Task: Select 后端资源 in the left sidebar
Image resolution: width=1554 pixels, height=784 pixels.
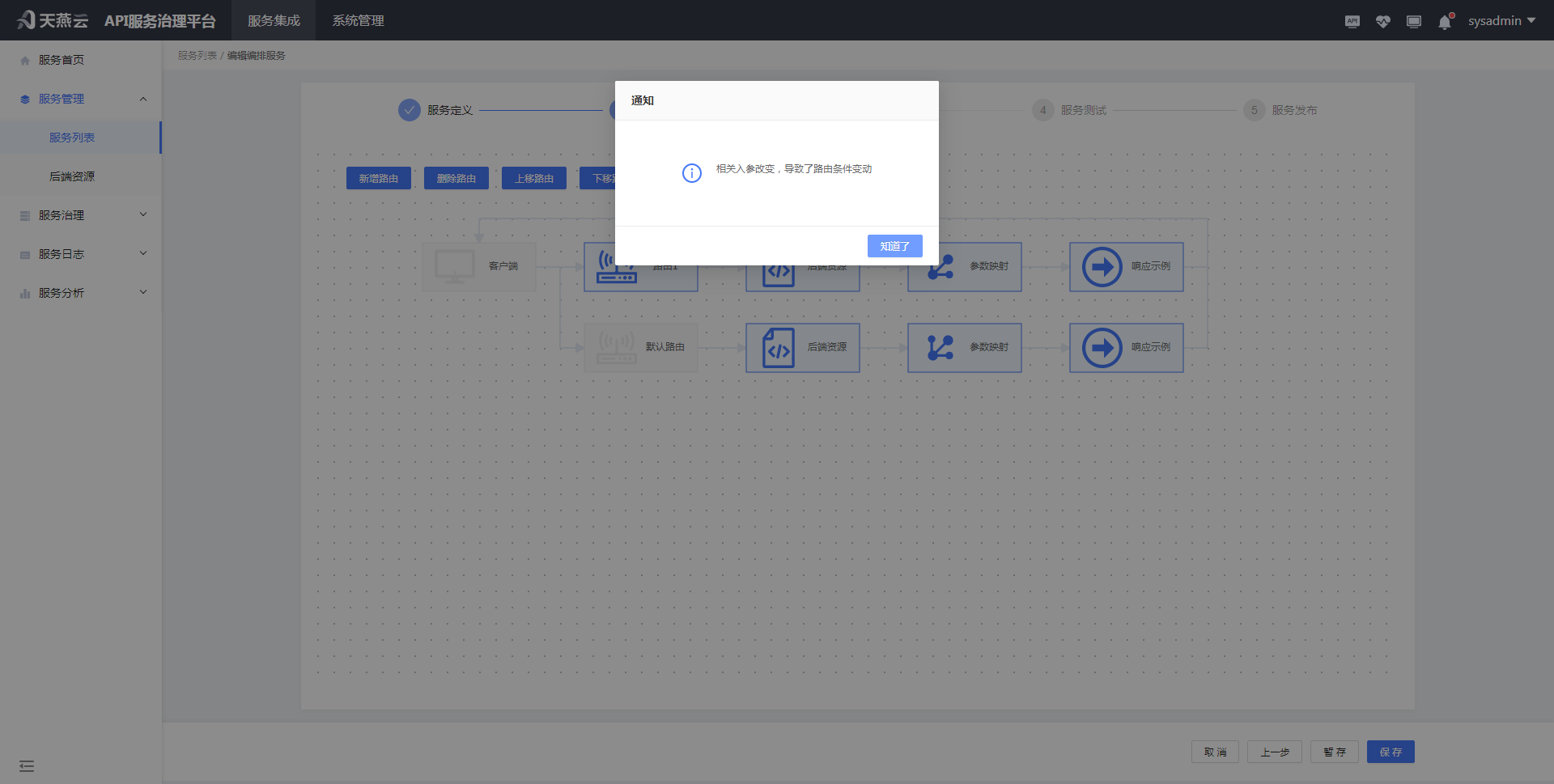Action: tap(74, 176)
